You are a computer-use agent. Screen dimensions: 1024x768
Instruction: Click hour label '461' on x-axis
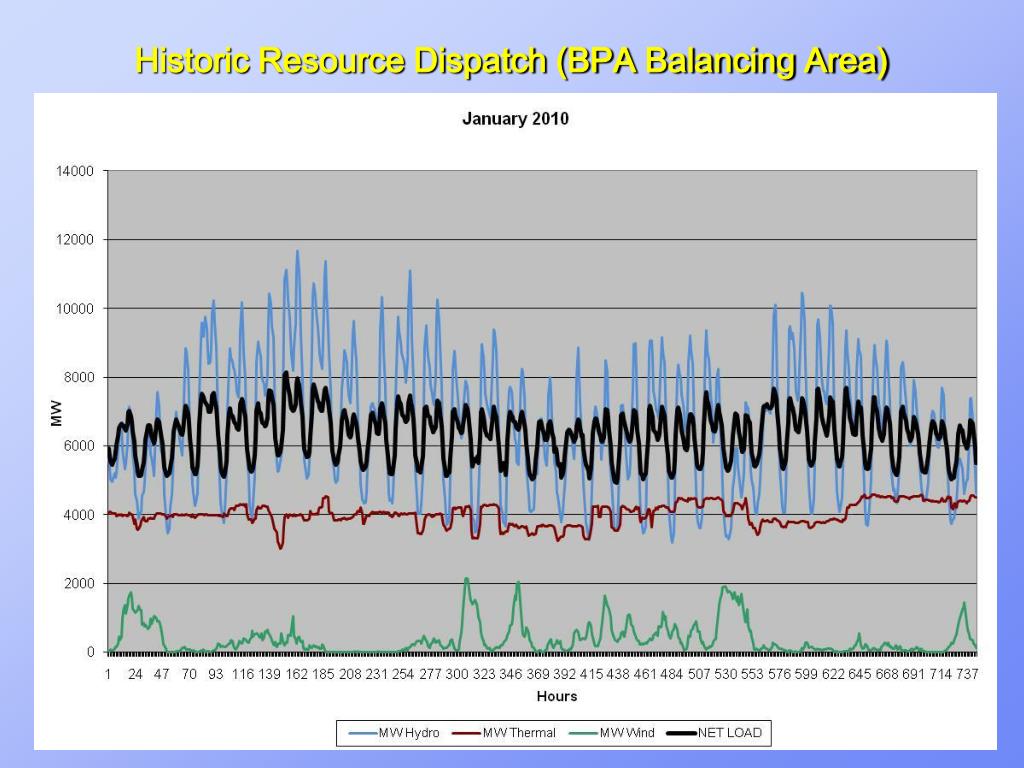click(x=645, y=674)
